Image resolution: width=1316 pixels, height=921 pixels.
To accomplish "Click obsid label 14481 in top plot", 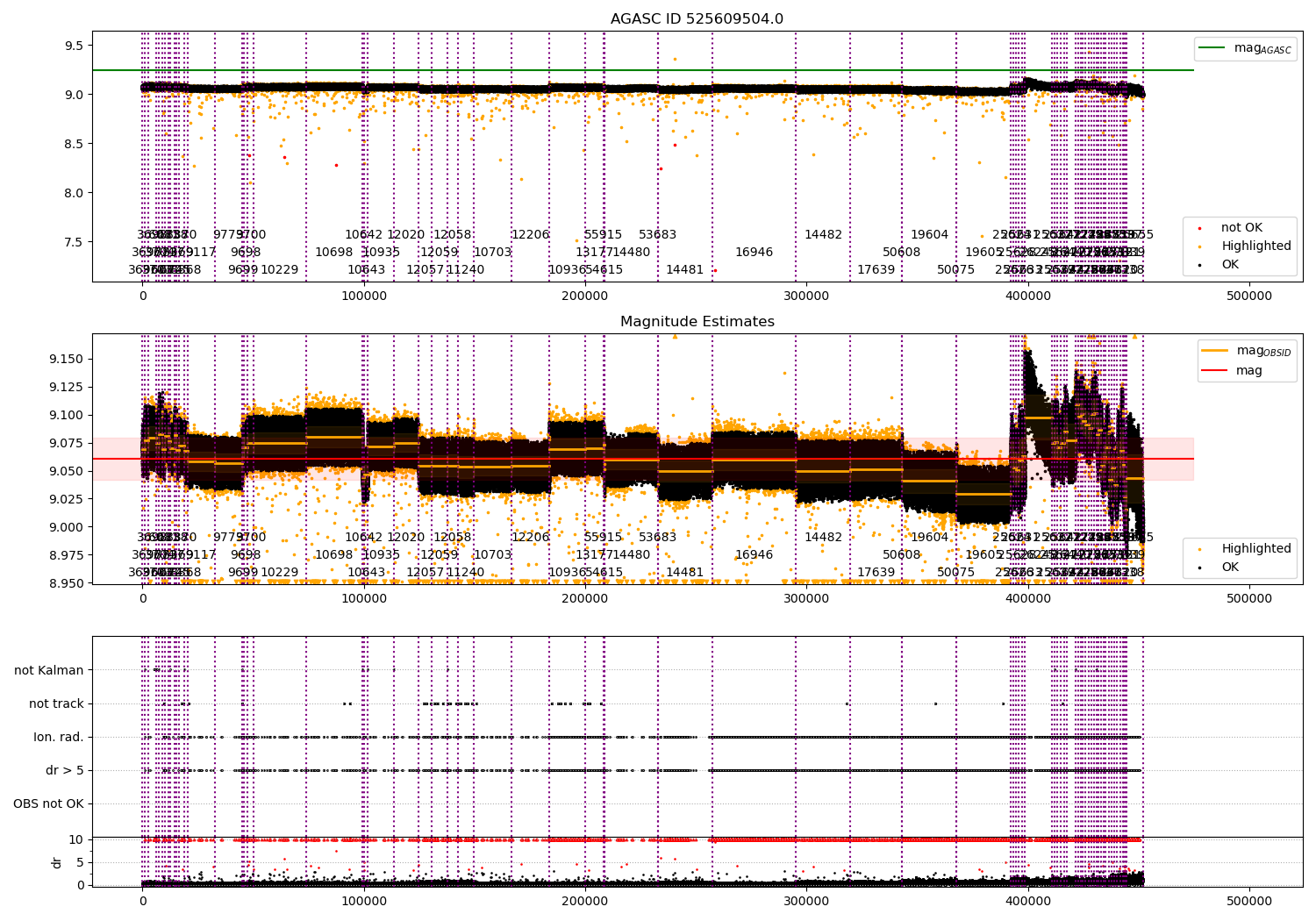I will 685,269.
